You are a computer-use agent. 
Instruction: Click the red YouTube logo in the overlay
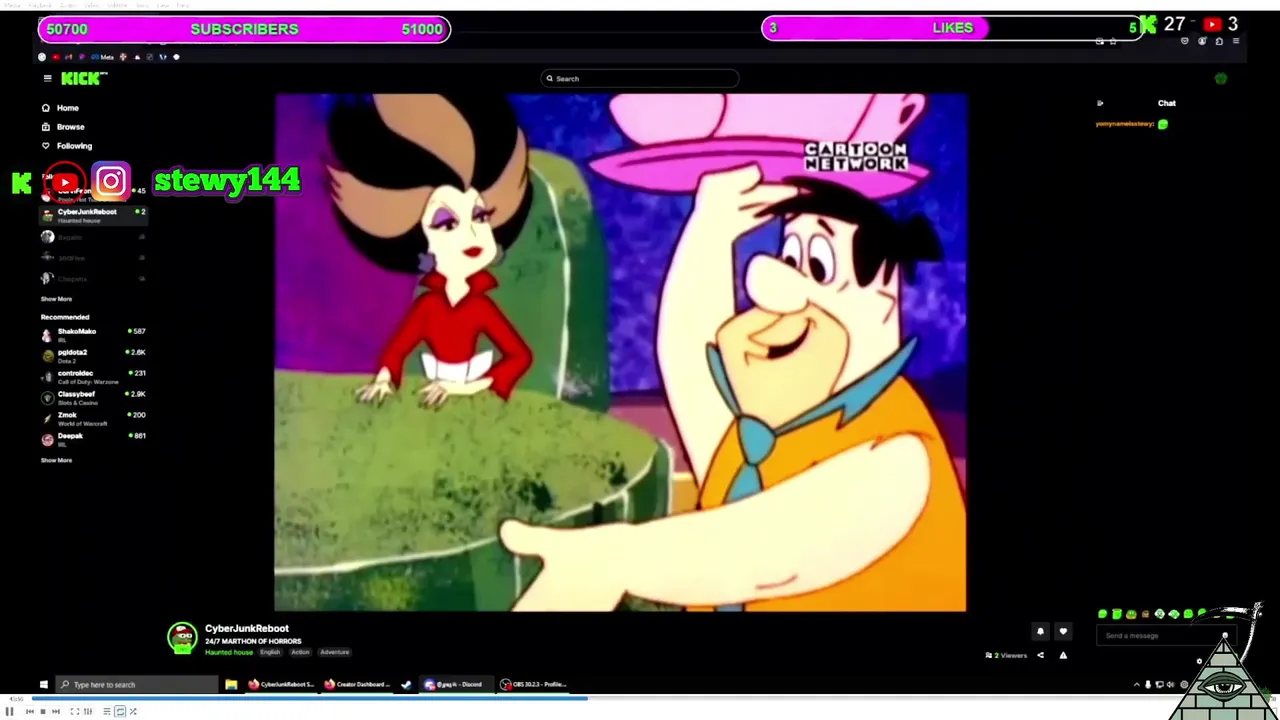[65, 182]
